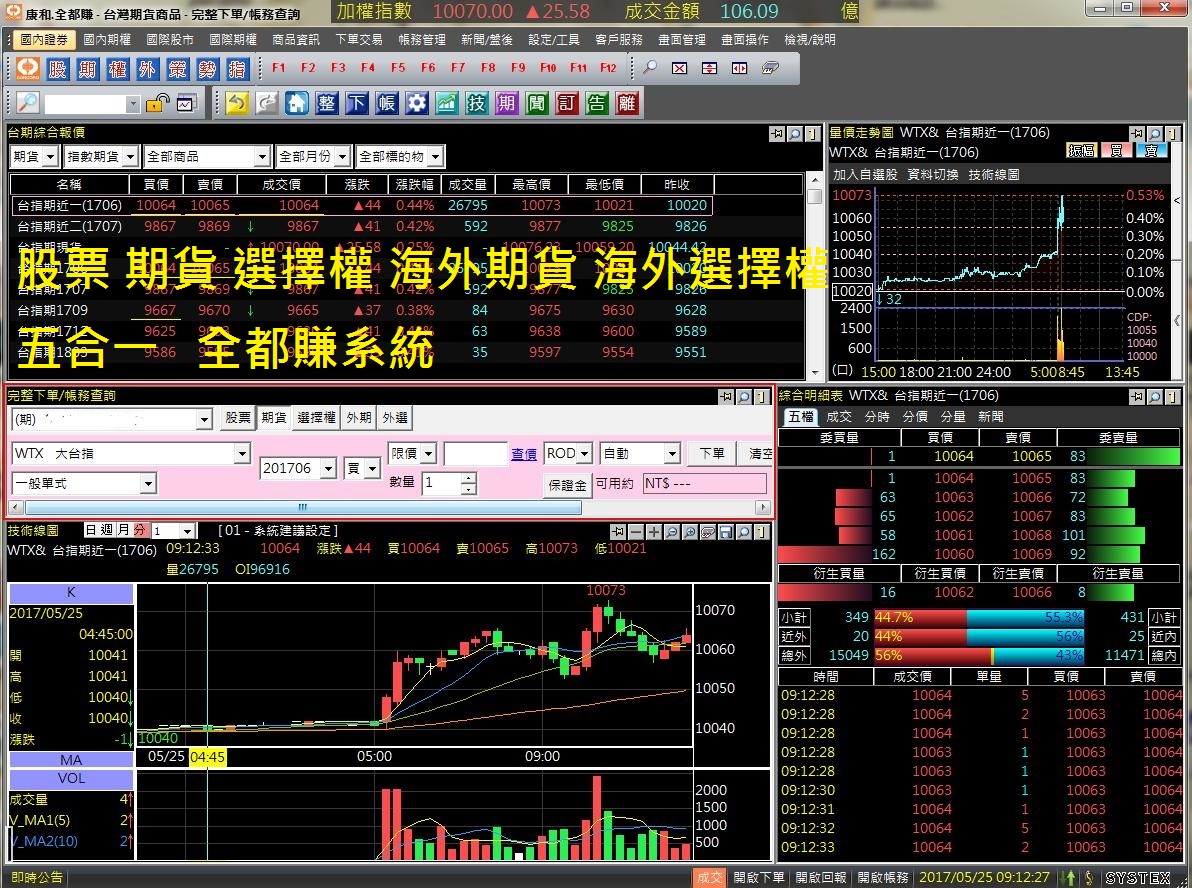Click the yellow undo back arrow icon
The height and width of the screenshot is (888, 1192).
coord(236,103)
